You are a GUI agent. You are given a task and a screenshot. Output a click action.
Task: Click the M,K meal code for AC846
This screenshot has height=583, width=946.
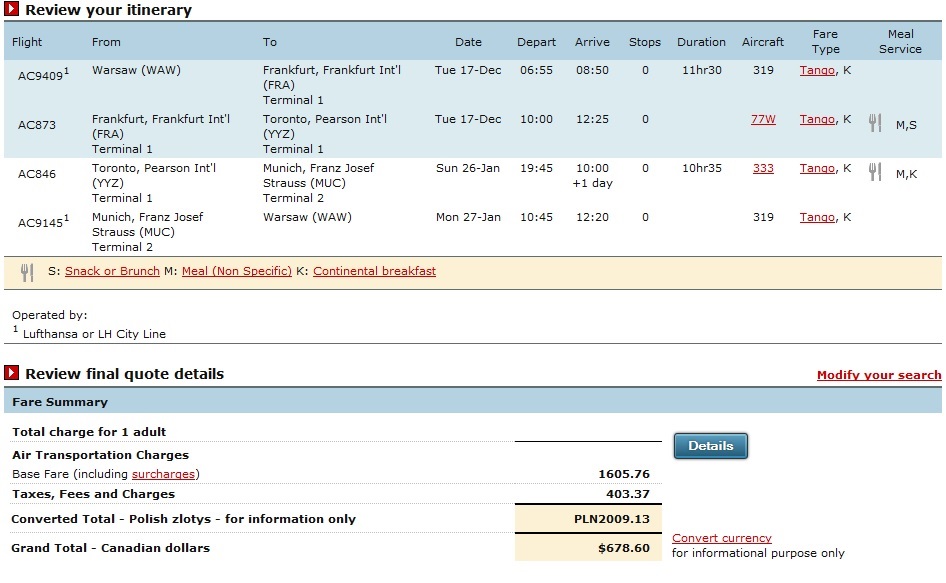click(906, 174)
